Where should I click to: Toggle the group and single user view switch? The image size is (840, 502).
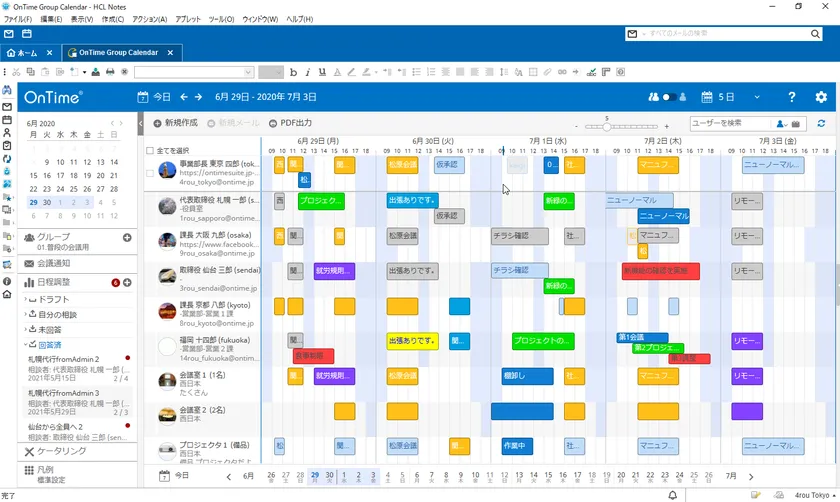coord(668,97)
